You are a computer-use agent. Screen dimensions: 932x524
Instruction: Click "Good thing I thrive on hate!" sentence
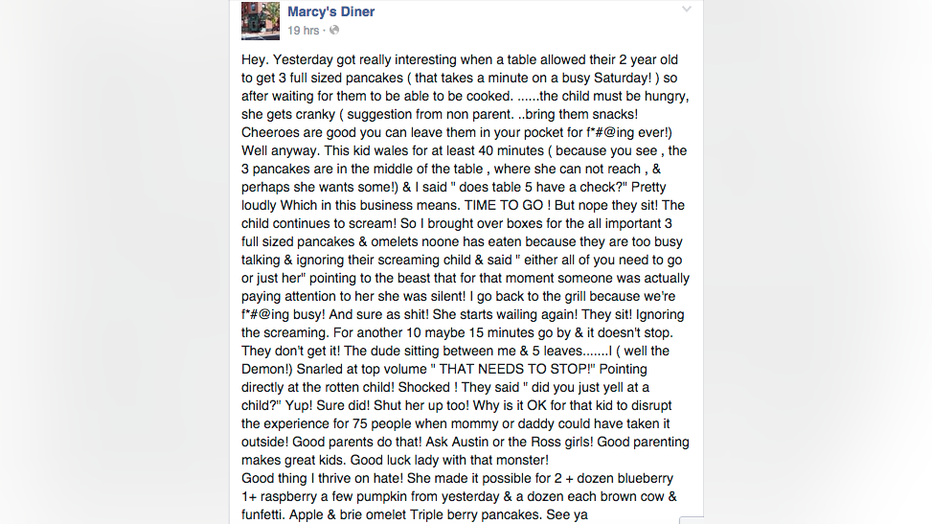(323, 478)
